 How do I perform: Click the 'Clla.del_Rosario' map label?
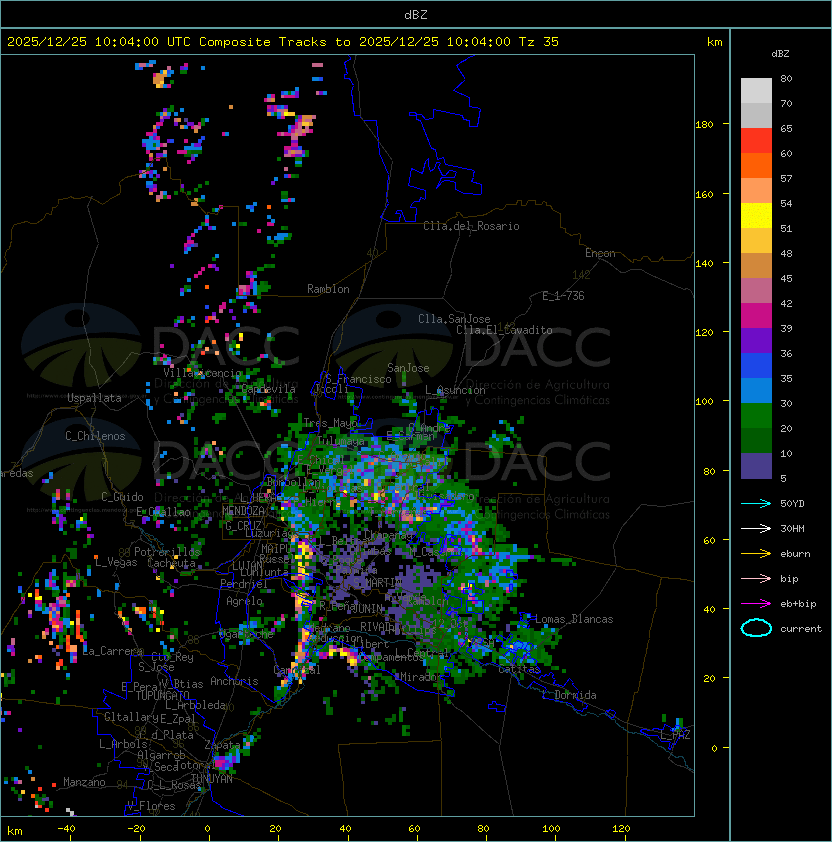471,226
